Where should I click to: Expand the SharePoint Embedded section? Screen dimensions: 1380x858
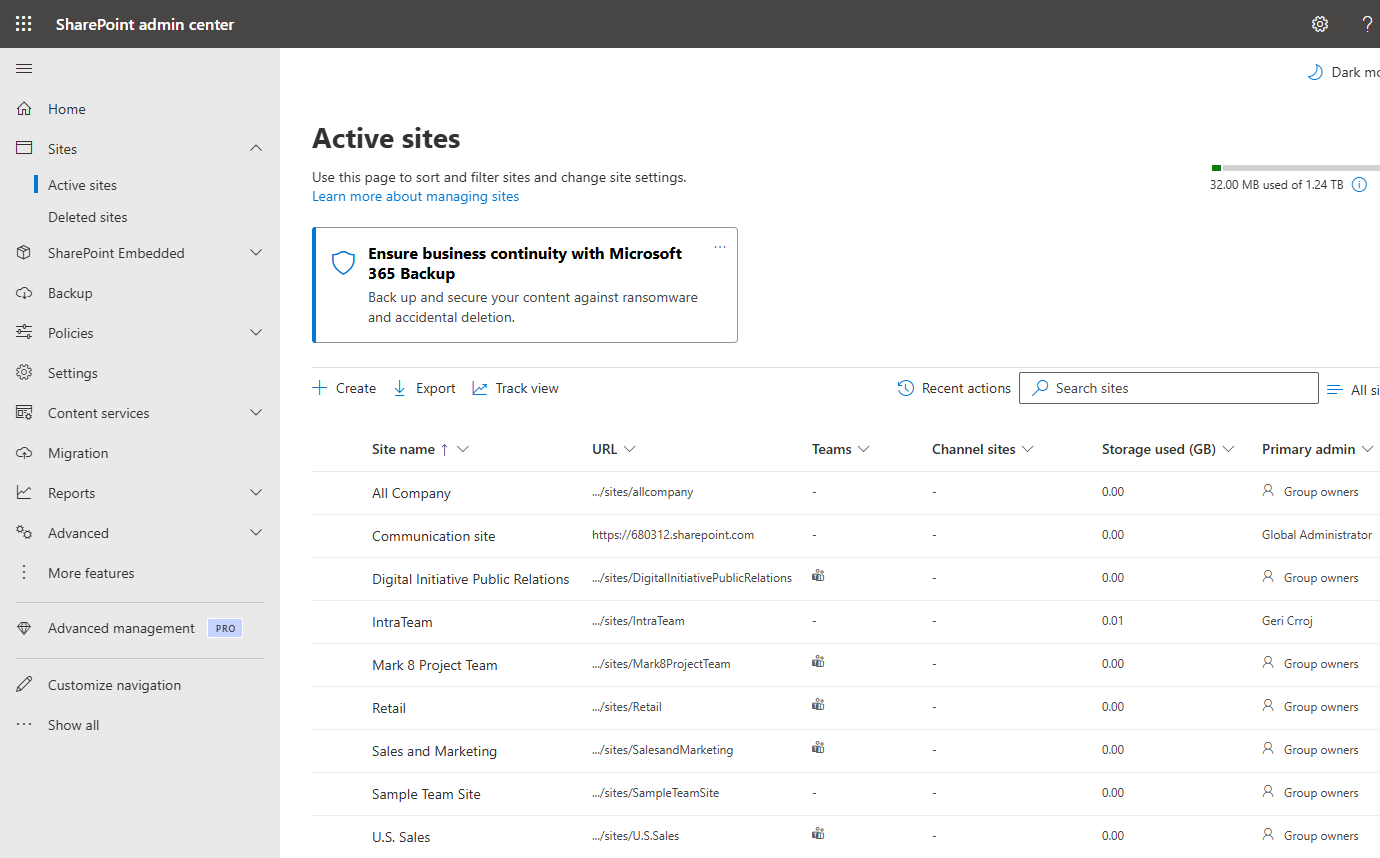pos(256,253)
